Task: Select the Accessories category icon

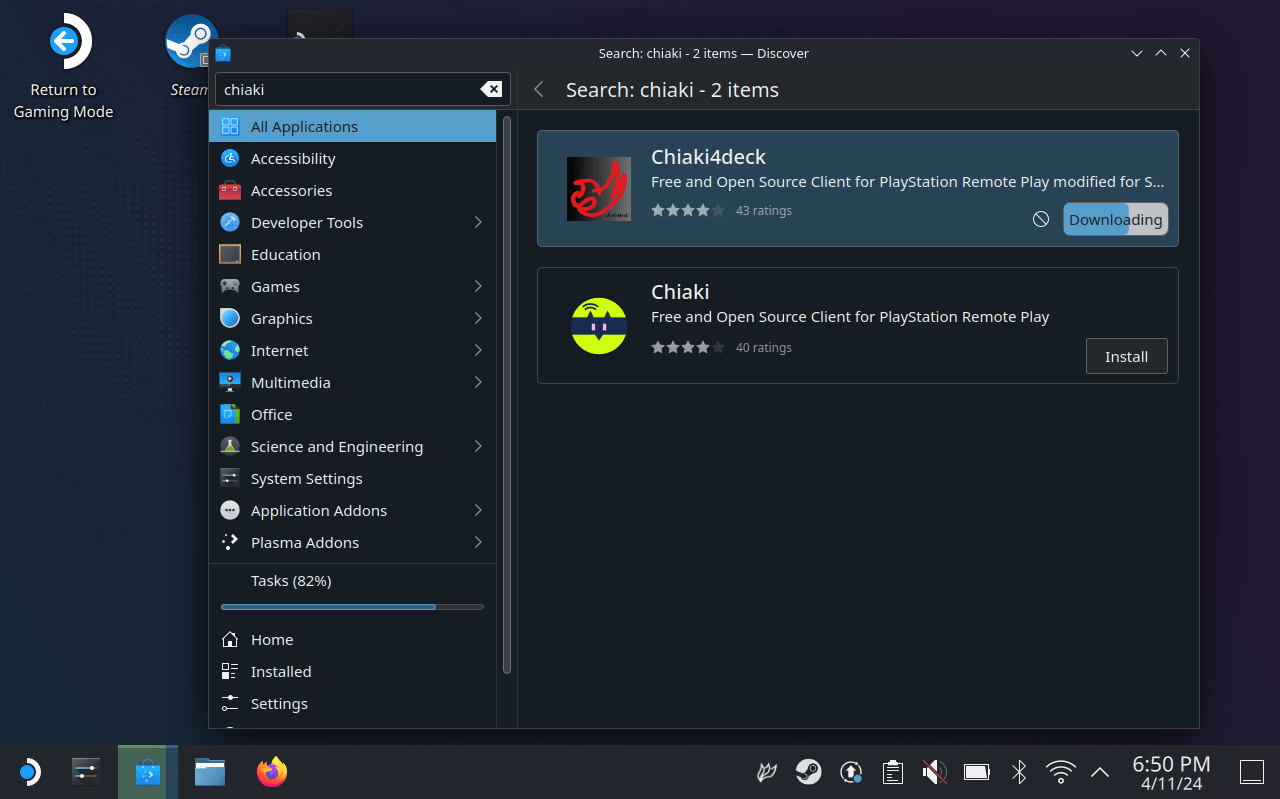Action: 230,191
